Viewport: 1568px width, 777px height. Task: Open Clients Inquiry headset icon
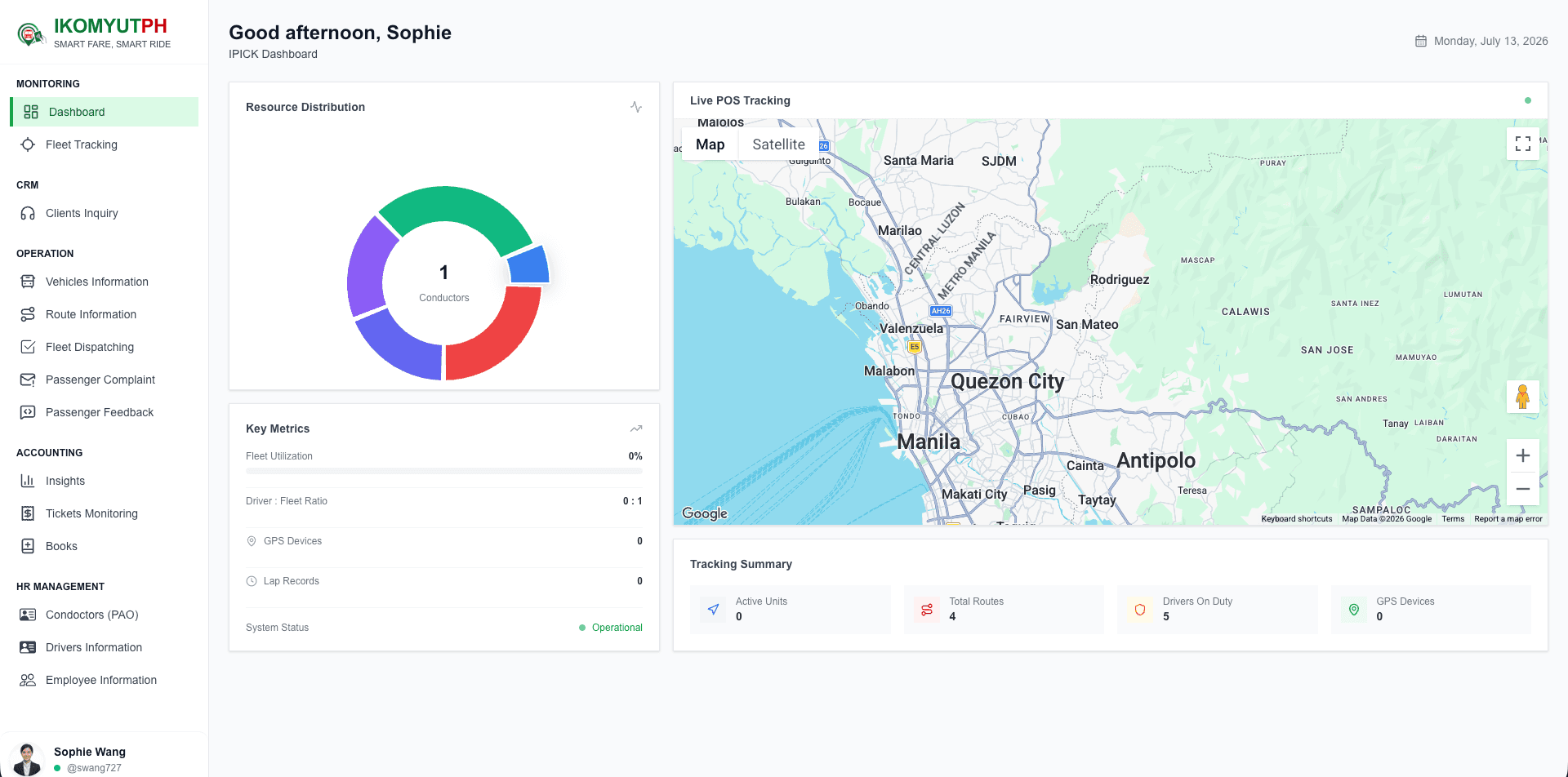[28, 213]
